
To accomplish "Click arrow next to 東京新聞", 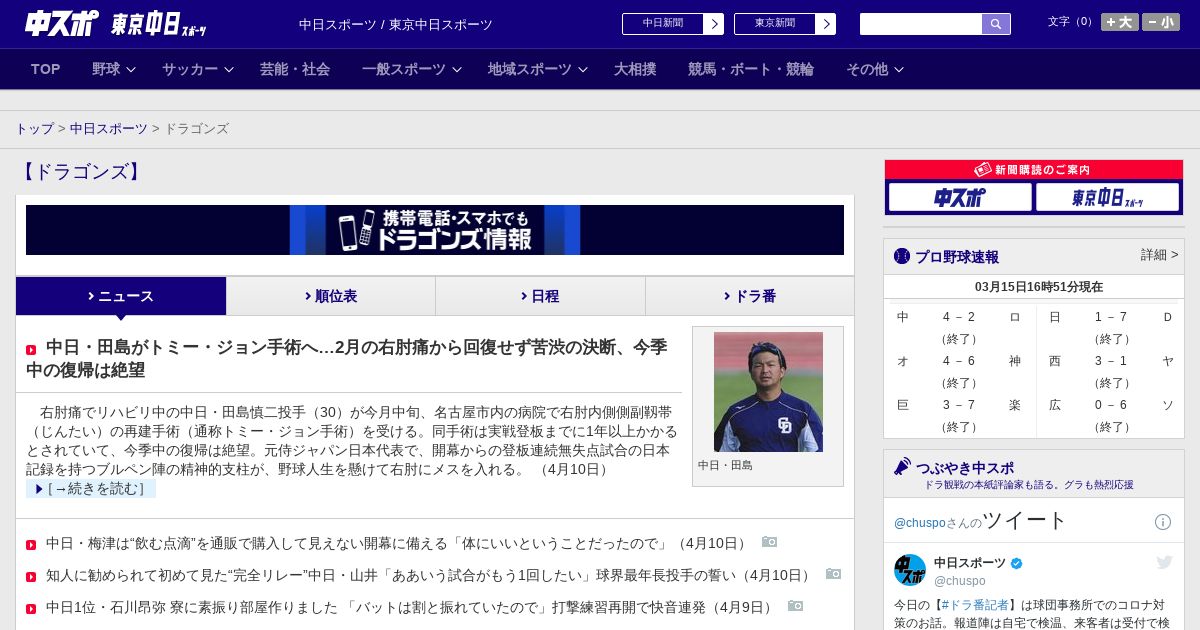I will [826, 24].
